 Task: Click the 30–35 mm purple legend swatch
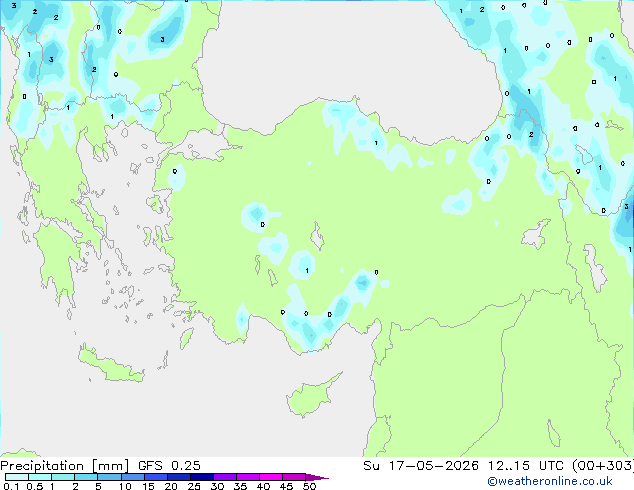pos(225,477)
